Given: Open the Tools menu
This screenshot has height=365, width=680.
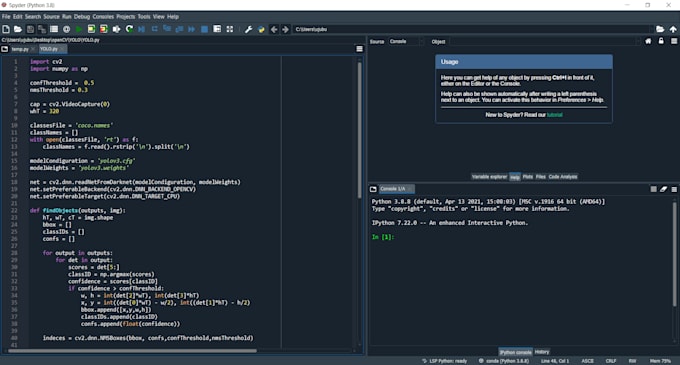Looking at the screenshot, I should (x=144, y=16).
